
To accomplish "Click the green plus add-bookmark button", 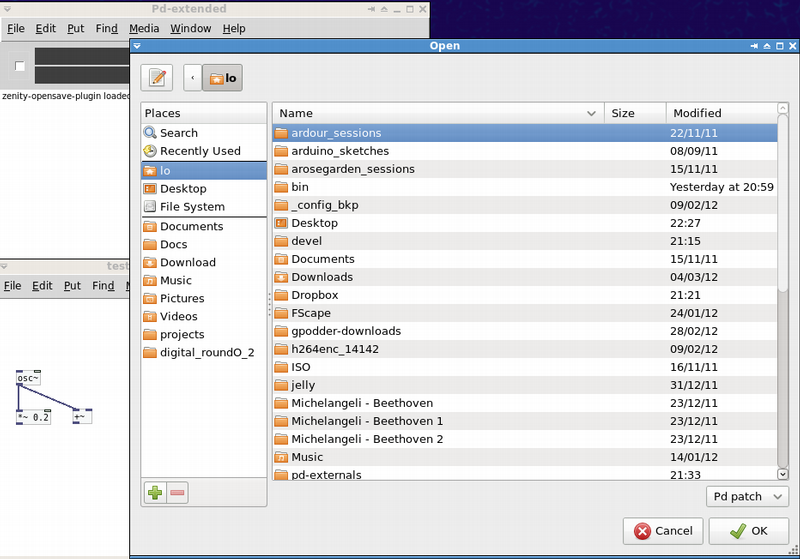I will pos(155,493).
